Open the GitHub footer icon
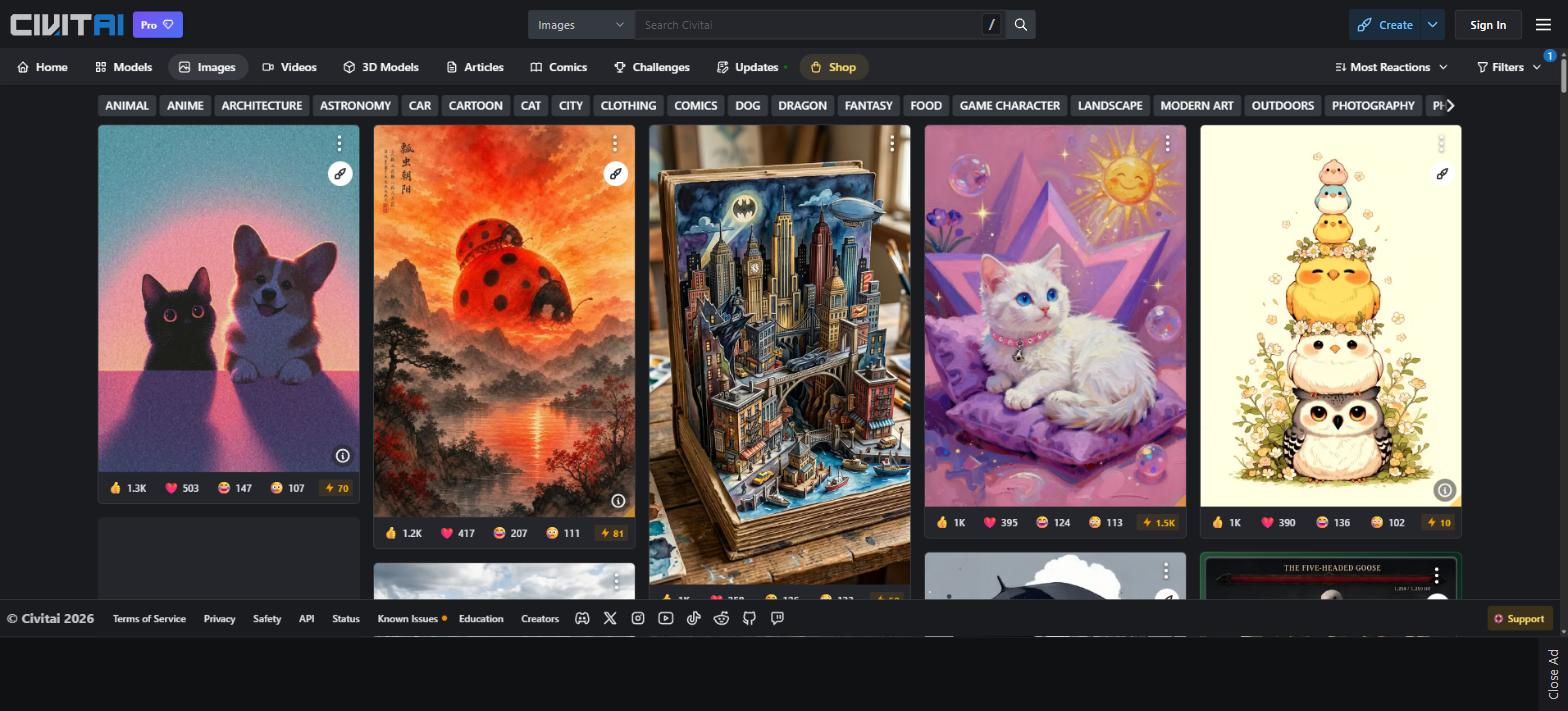This screenshot has width=1568, height=711. pos(750,618)
